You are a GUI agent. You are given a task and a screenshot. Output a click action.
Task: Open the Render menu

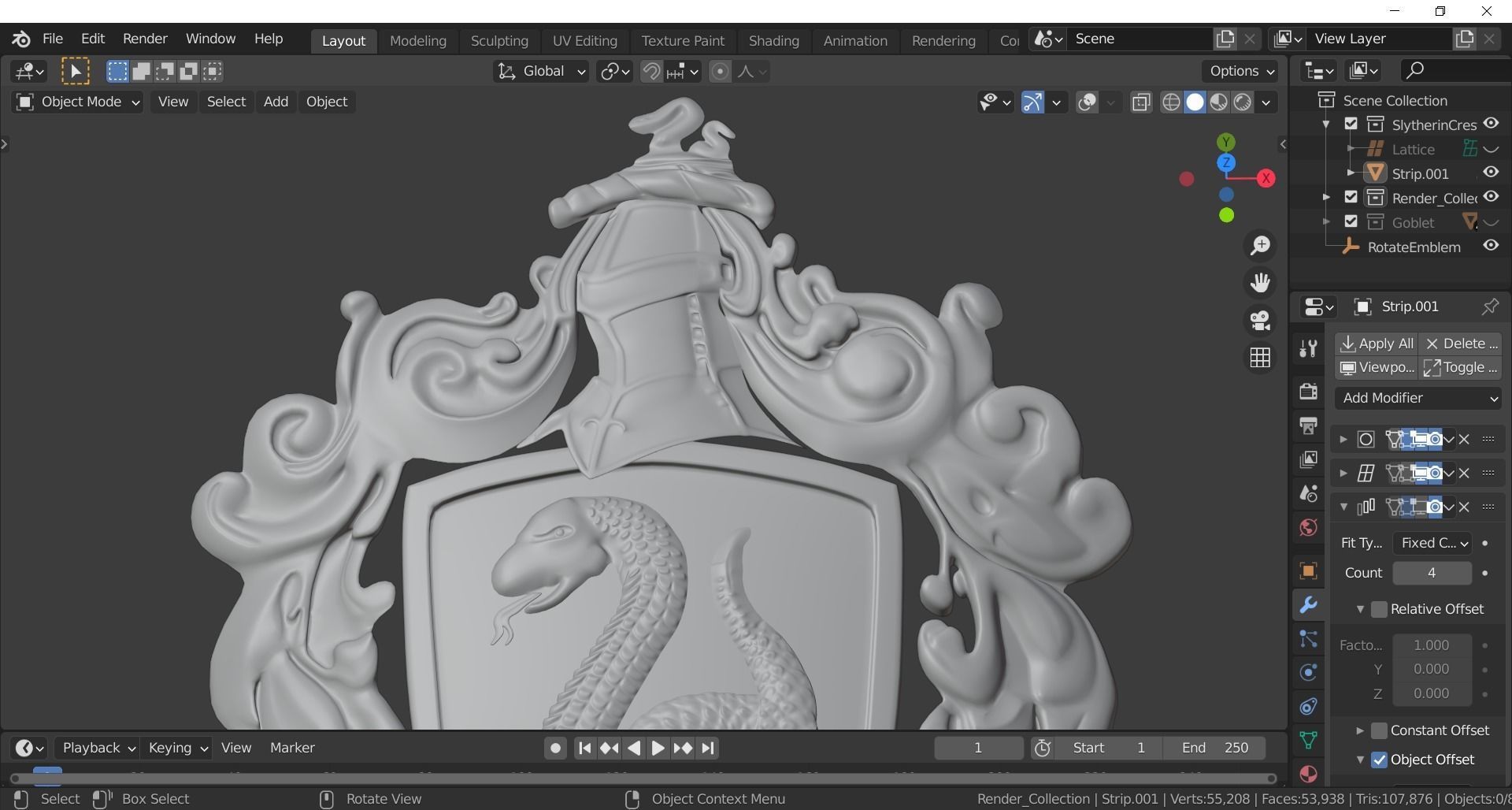pyautogui.click(x=145, y=39)
